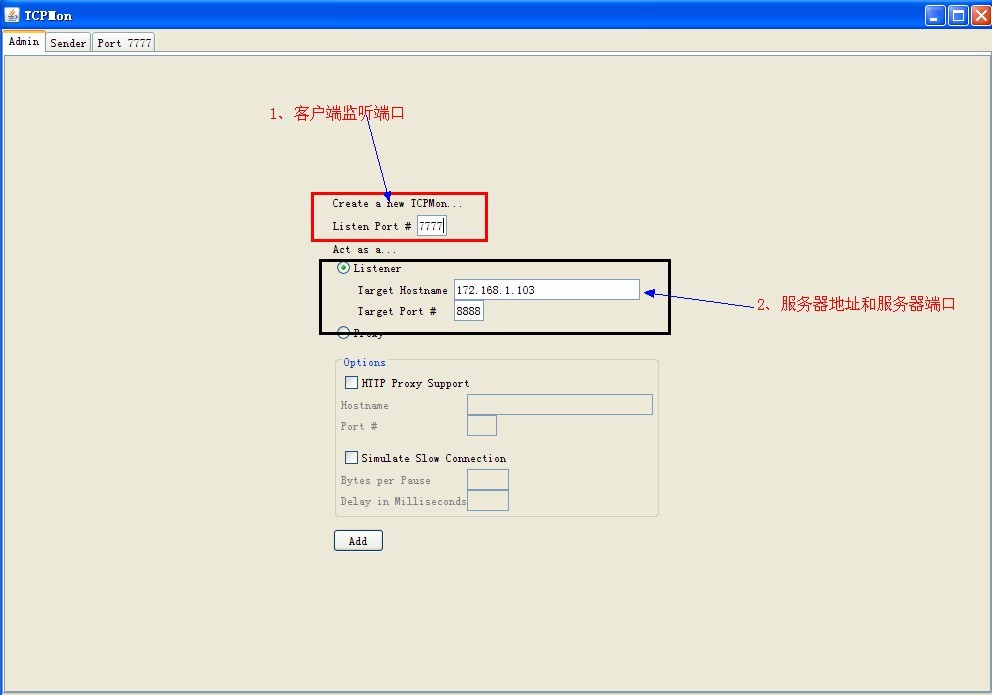Viewport: 992px width, 695px height.
Task: Maximize the TCPMon window
Action: click(x=956, y=15)
